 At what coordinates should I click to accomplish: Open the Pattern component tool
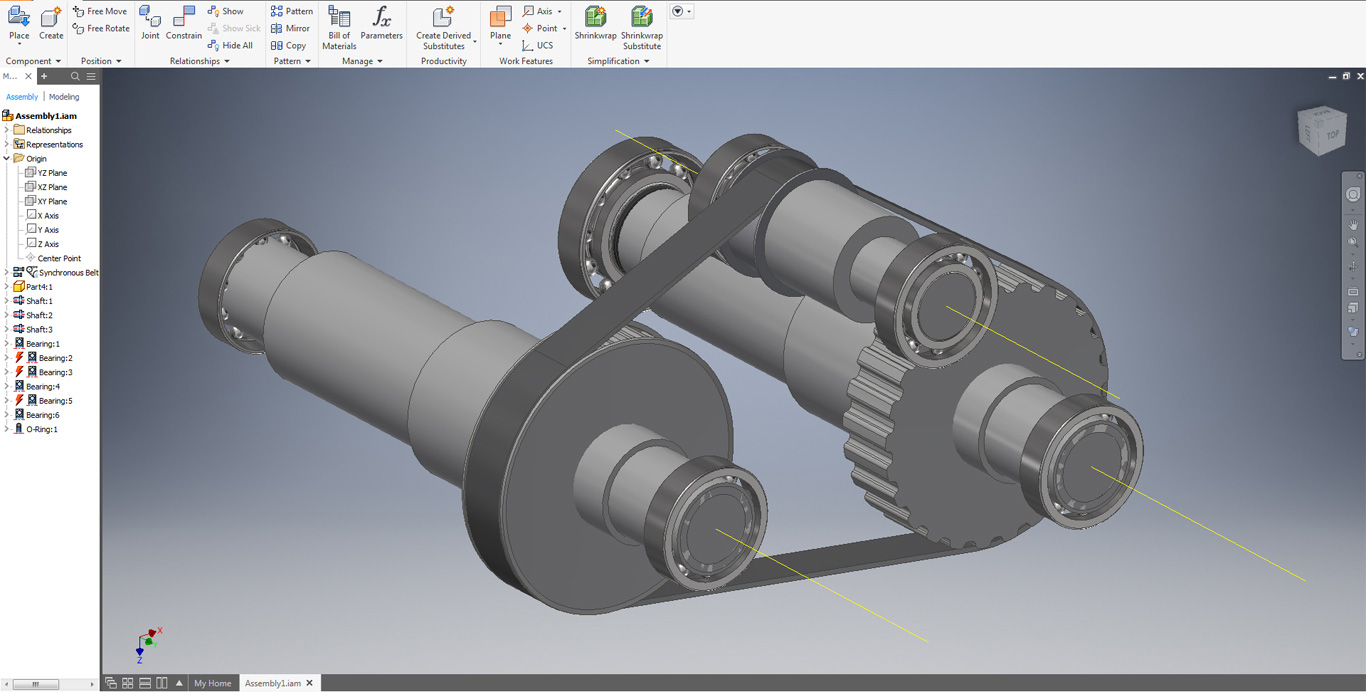(292, 11)
